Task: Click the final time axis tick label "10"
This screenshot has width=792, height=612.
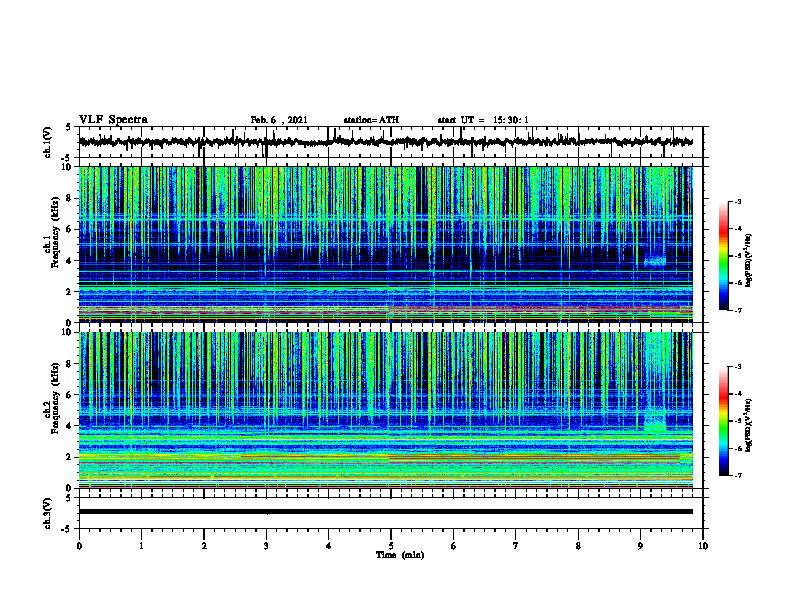Action: pos(703,546)
